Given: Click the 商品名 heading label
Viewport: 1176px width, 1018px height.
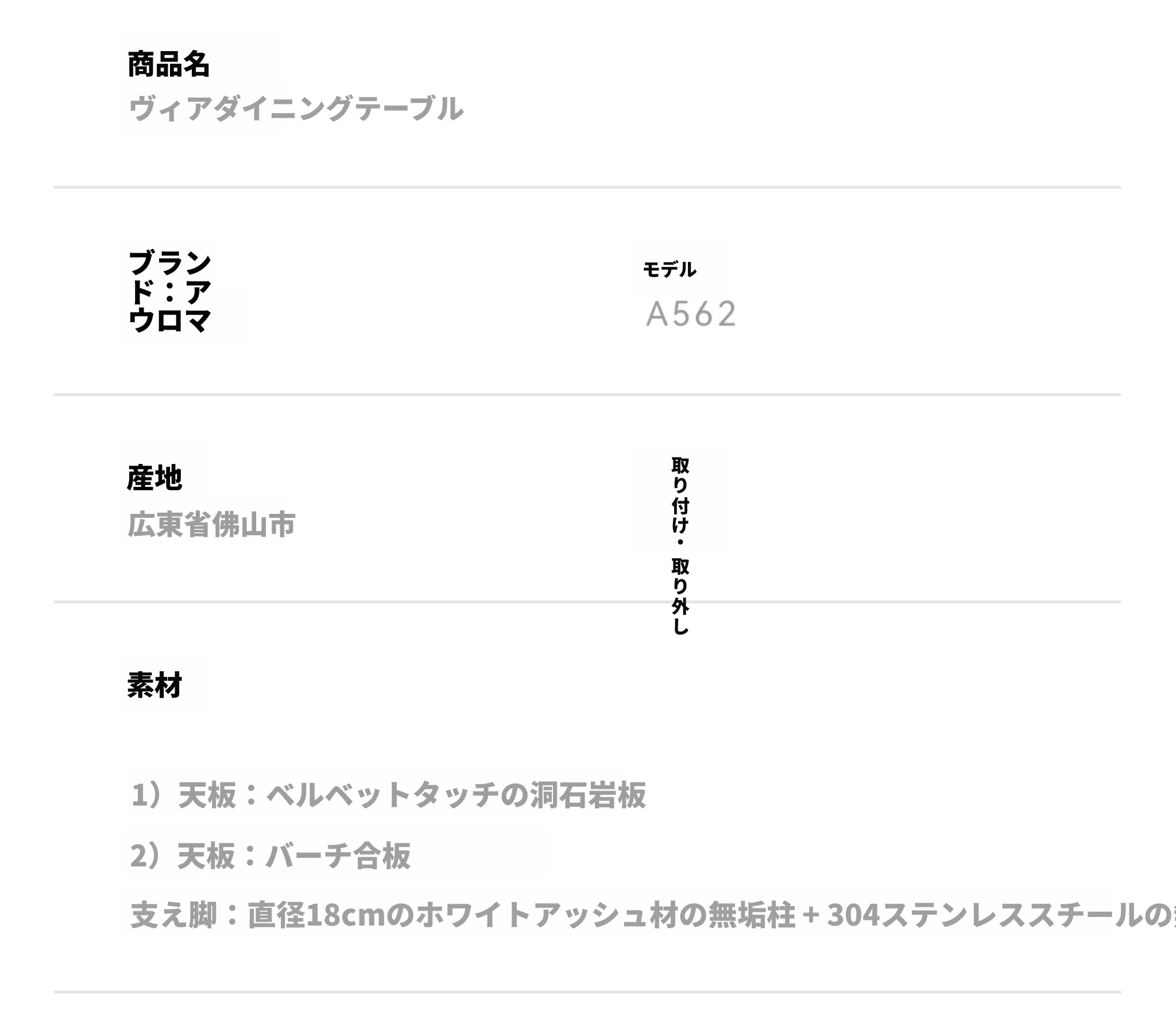Looking at the screenshot, I should (x=168, y=64).
